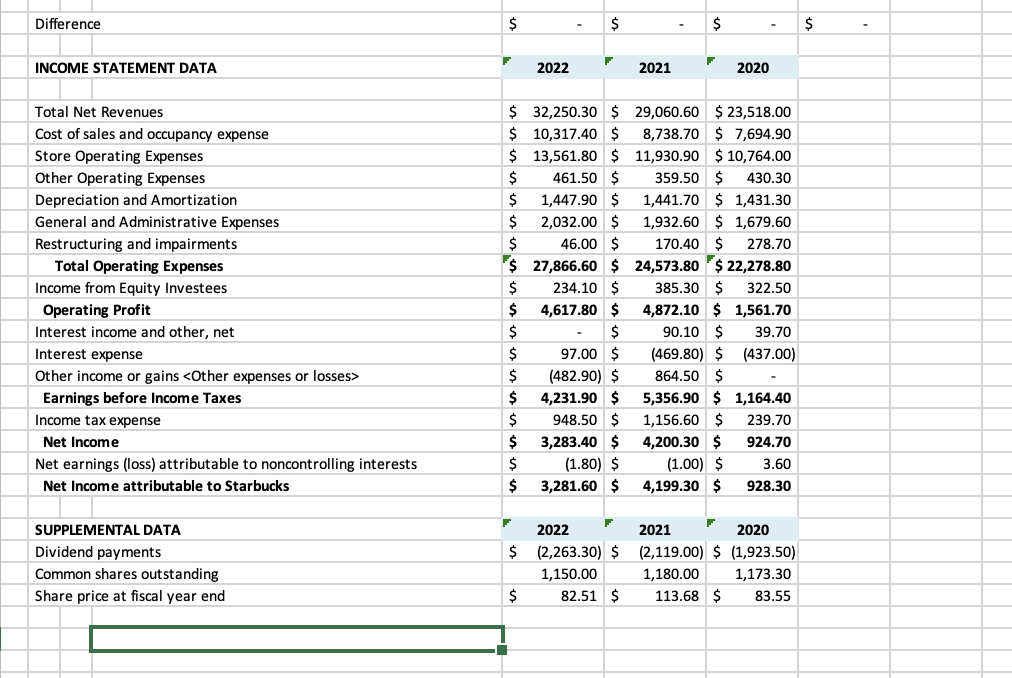Click the Total Net Revenues label

[x=99, y=112]
